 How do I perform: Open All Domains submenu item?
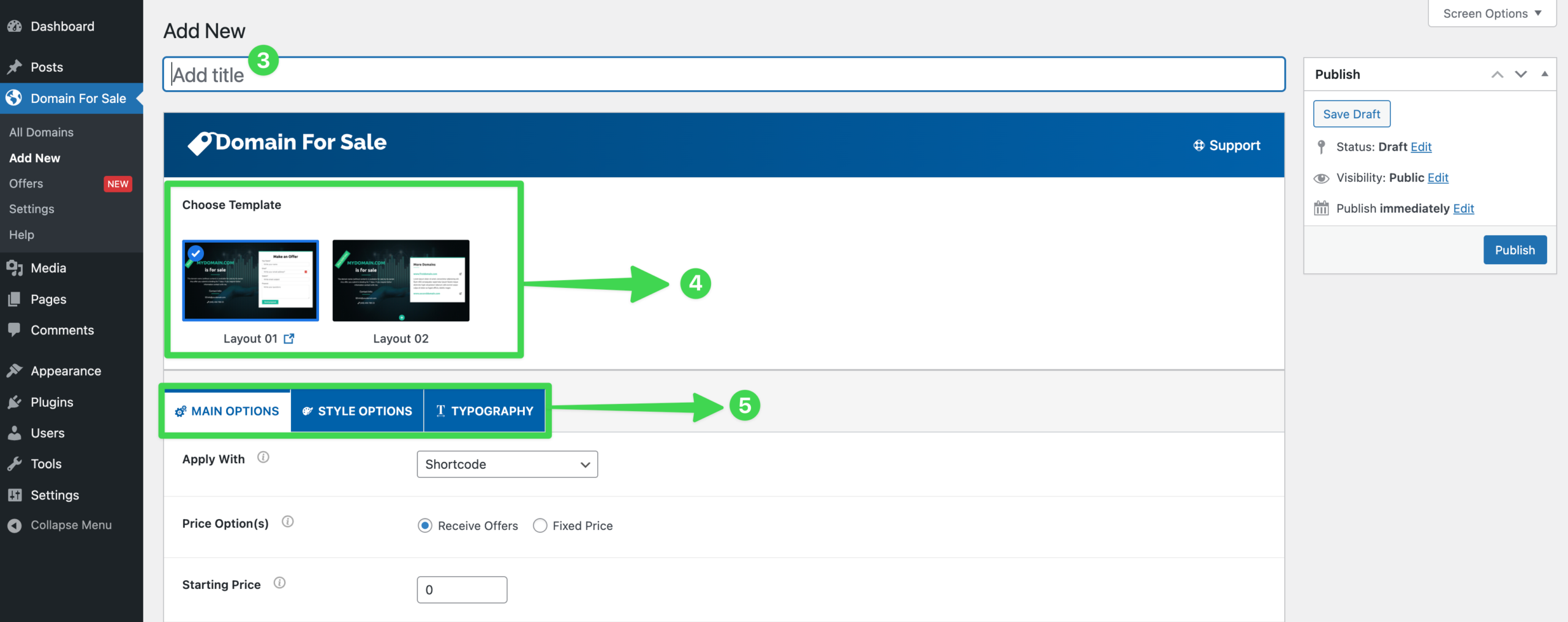(x=41, y=132)
